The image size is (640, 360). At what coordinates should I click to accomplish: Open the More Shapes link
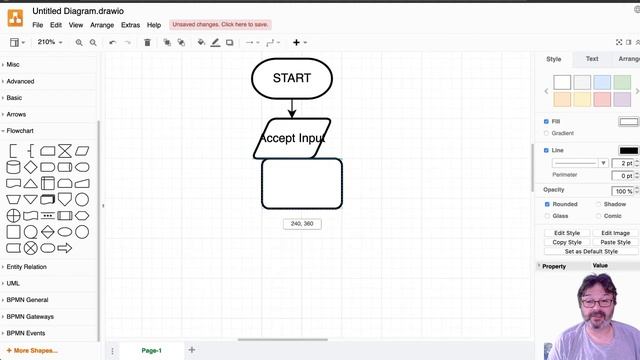click(x=32, y=351)
